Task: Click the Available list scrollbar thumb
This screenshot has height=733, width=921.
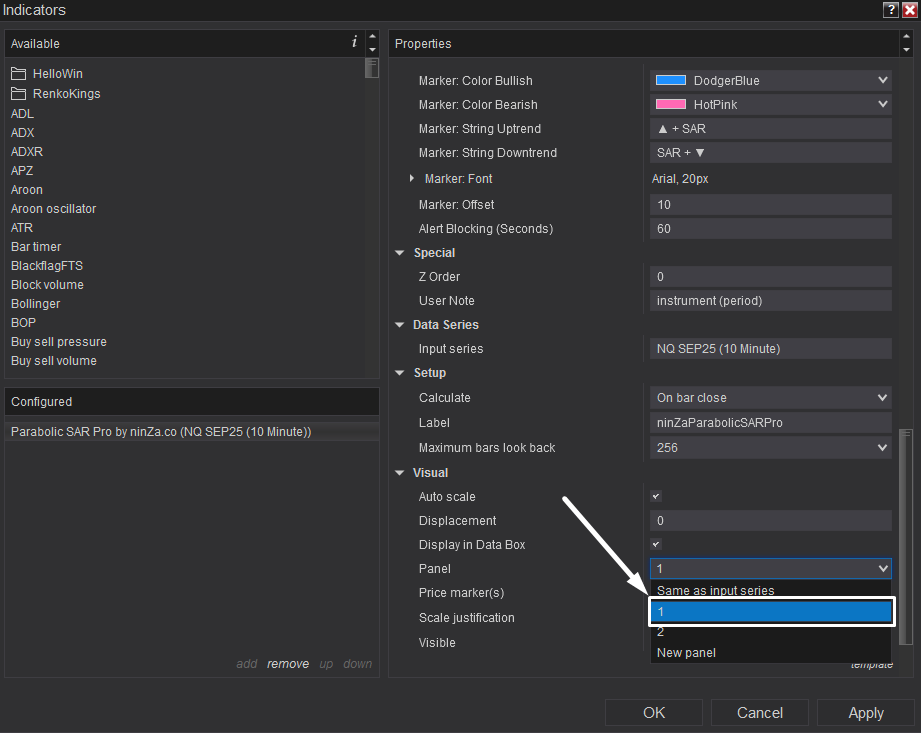Action: click(x=372, y=68)
